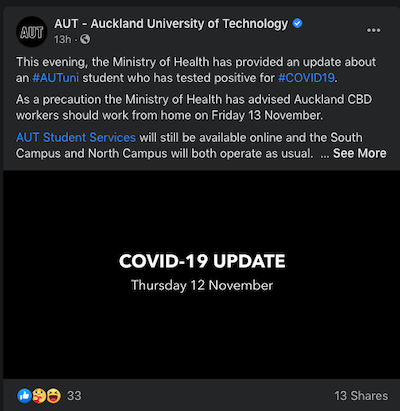This screenshot has width=400, height=411.
Task: Open the AUT profile picture
Action: tap(32, 32)
